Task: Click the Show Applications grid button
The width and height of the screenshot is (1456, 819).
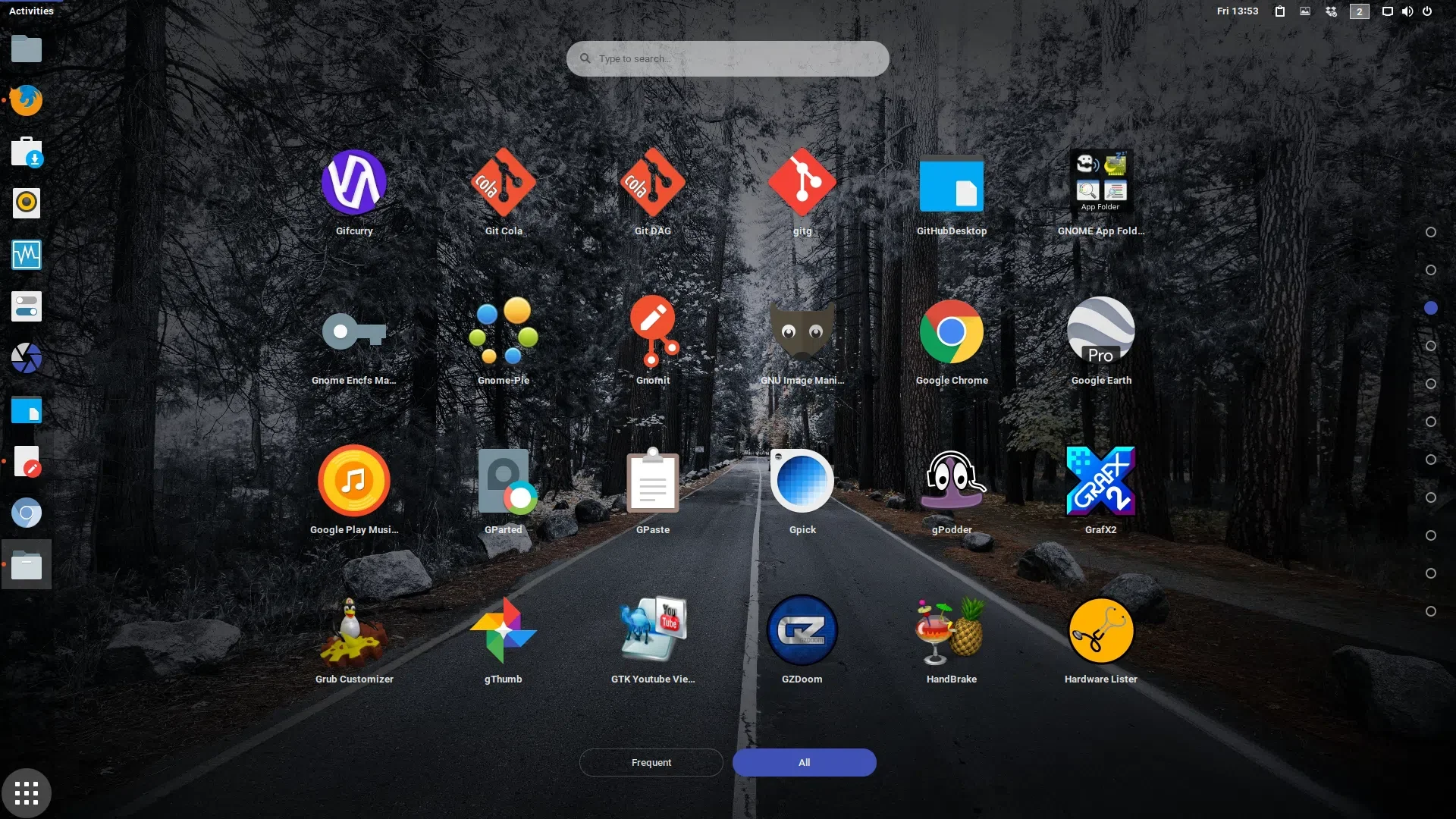Action: [x=27, y=793]
